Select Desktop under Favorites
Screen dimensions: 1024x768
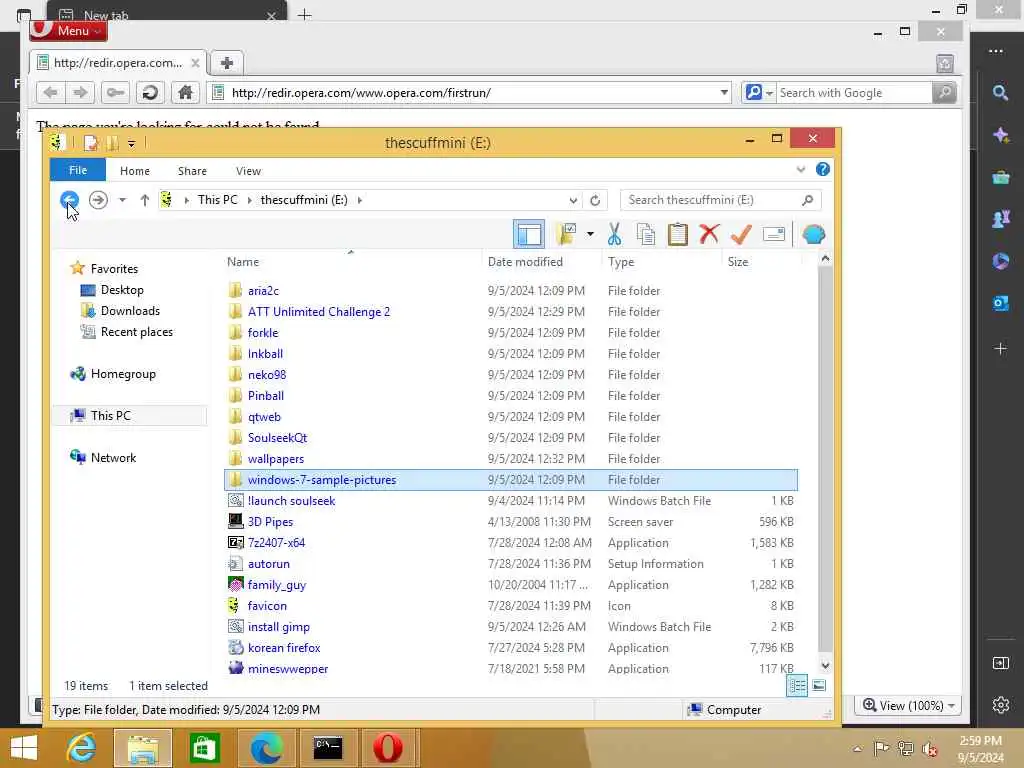tap(121, 290)
